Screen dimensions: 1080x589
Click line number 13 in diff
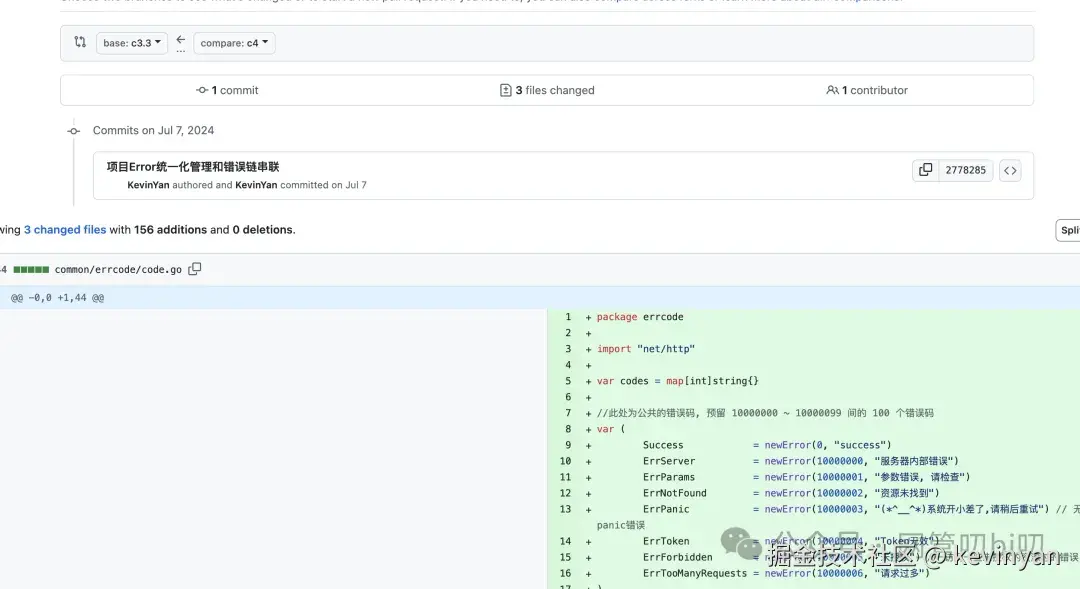(565, 509)
